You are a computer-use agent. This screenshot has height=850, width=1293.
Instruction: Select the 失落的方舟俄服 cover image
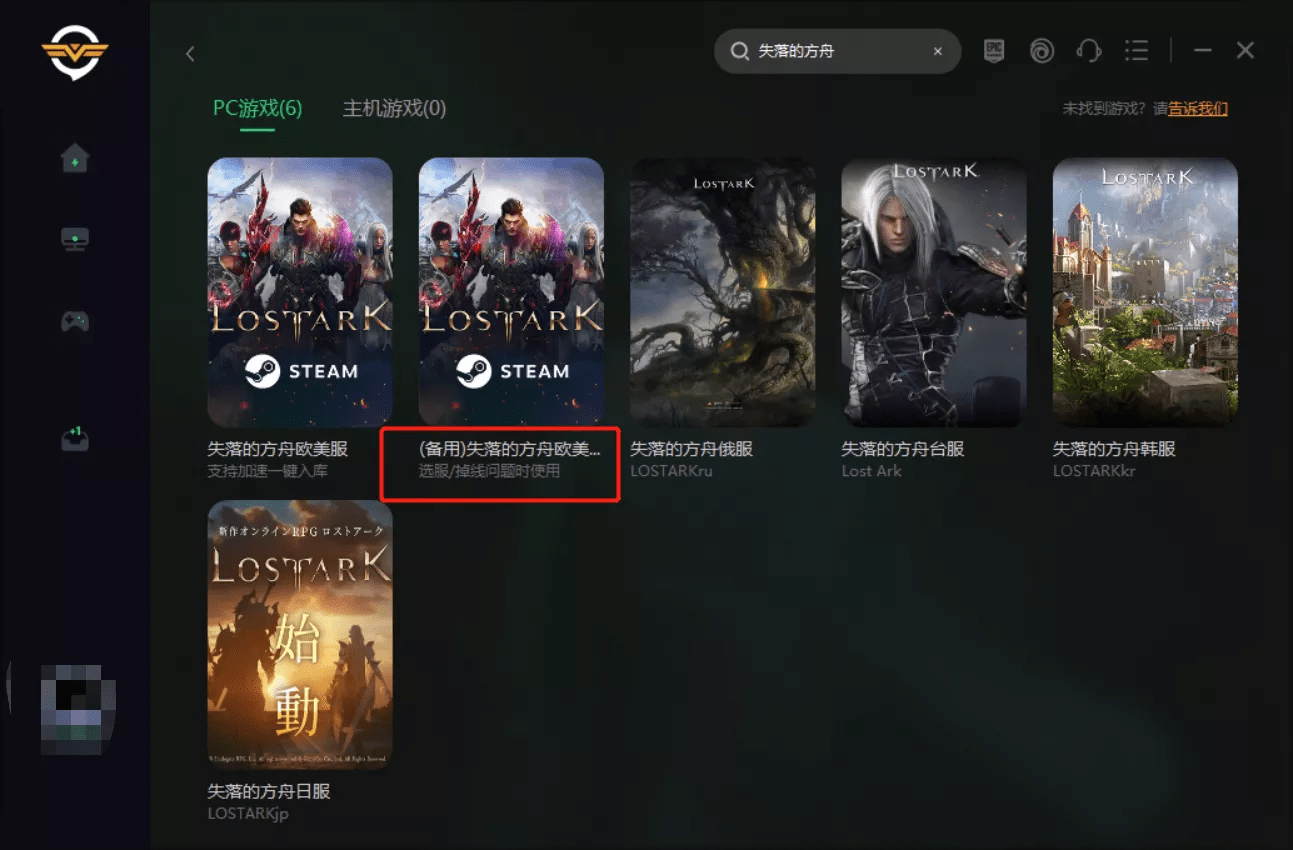723,292
